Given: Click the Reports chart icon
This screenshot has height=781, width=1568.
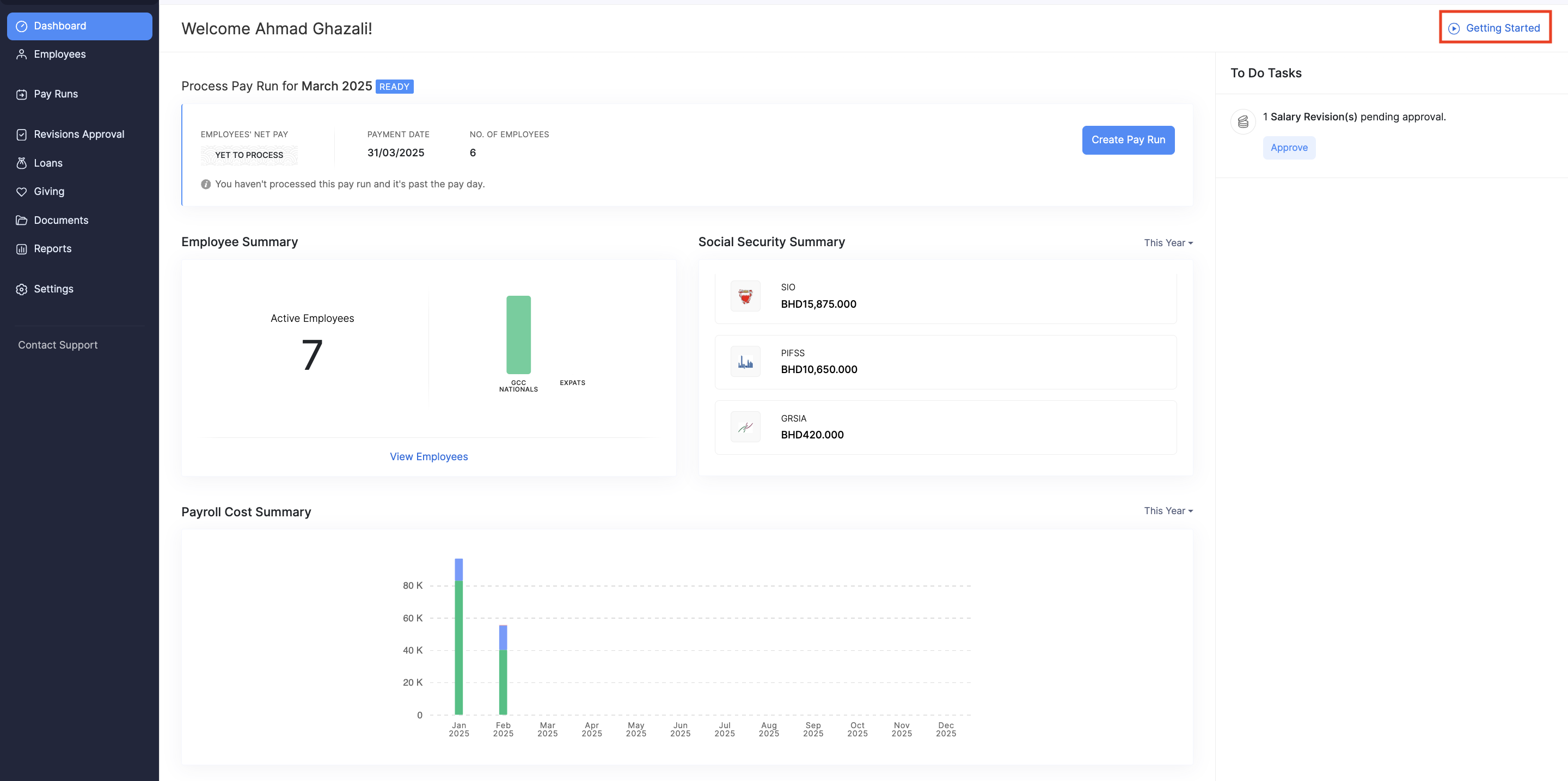Looking at the screenshot, I should coord(21,249).
